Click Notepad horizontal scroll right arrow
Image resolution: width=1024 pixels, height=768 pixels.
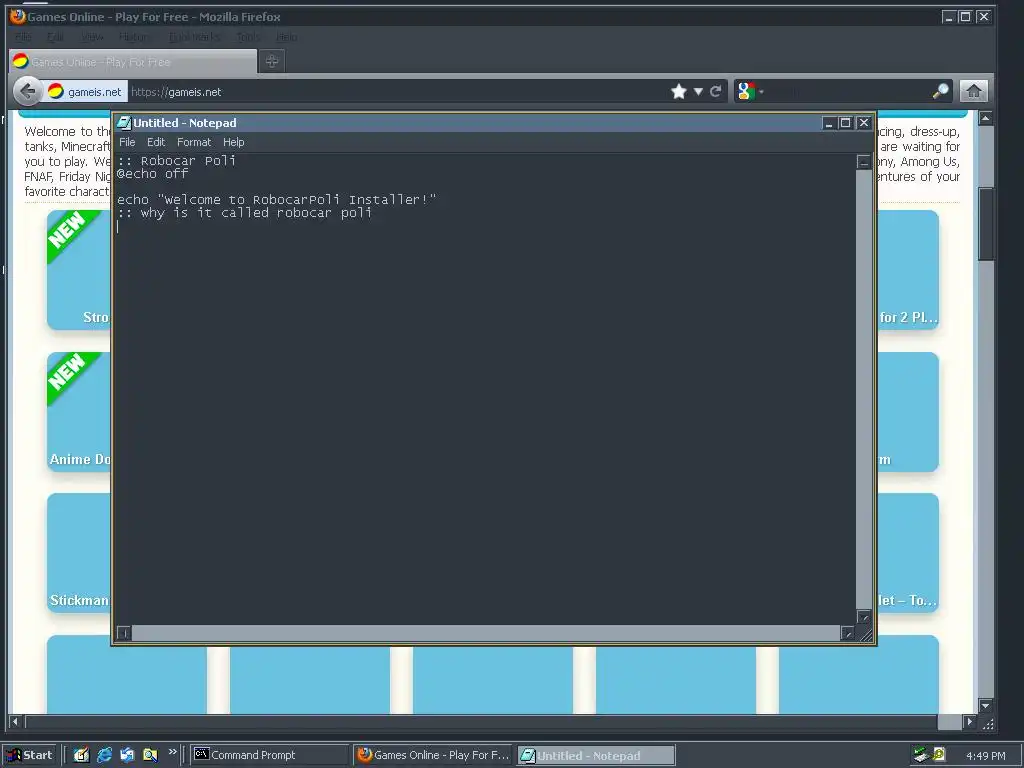(x=847, y=632)
